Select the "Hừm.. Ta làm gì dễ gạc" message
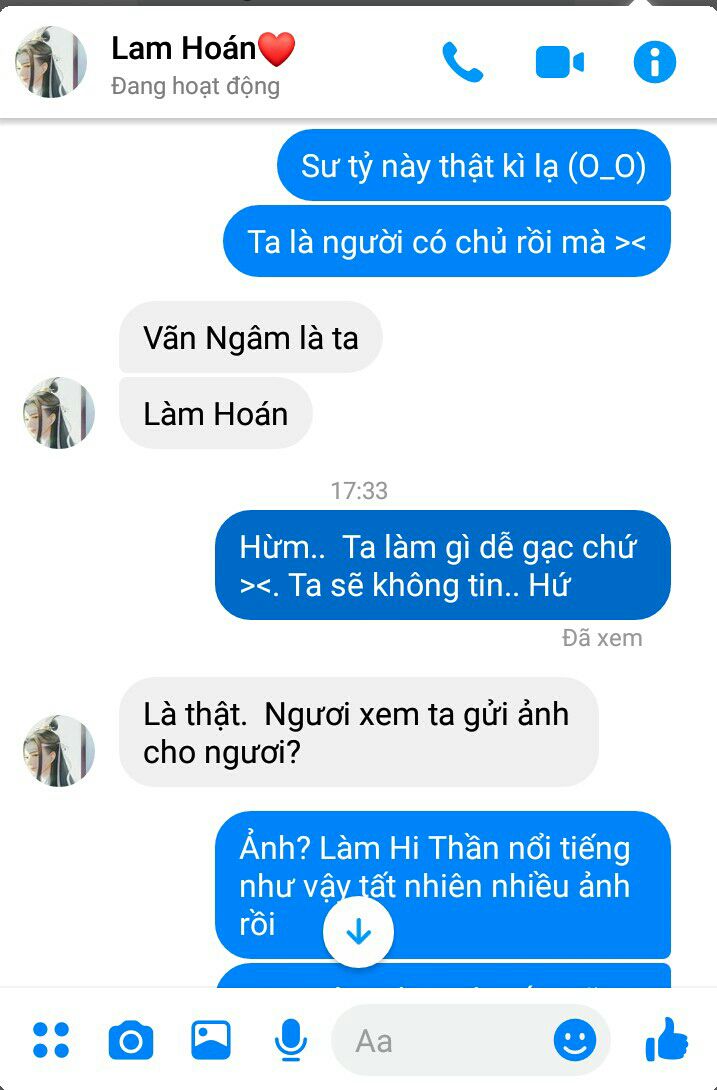This screenshot has width=717, height=1090. [442, 565]
